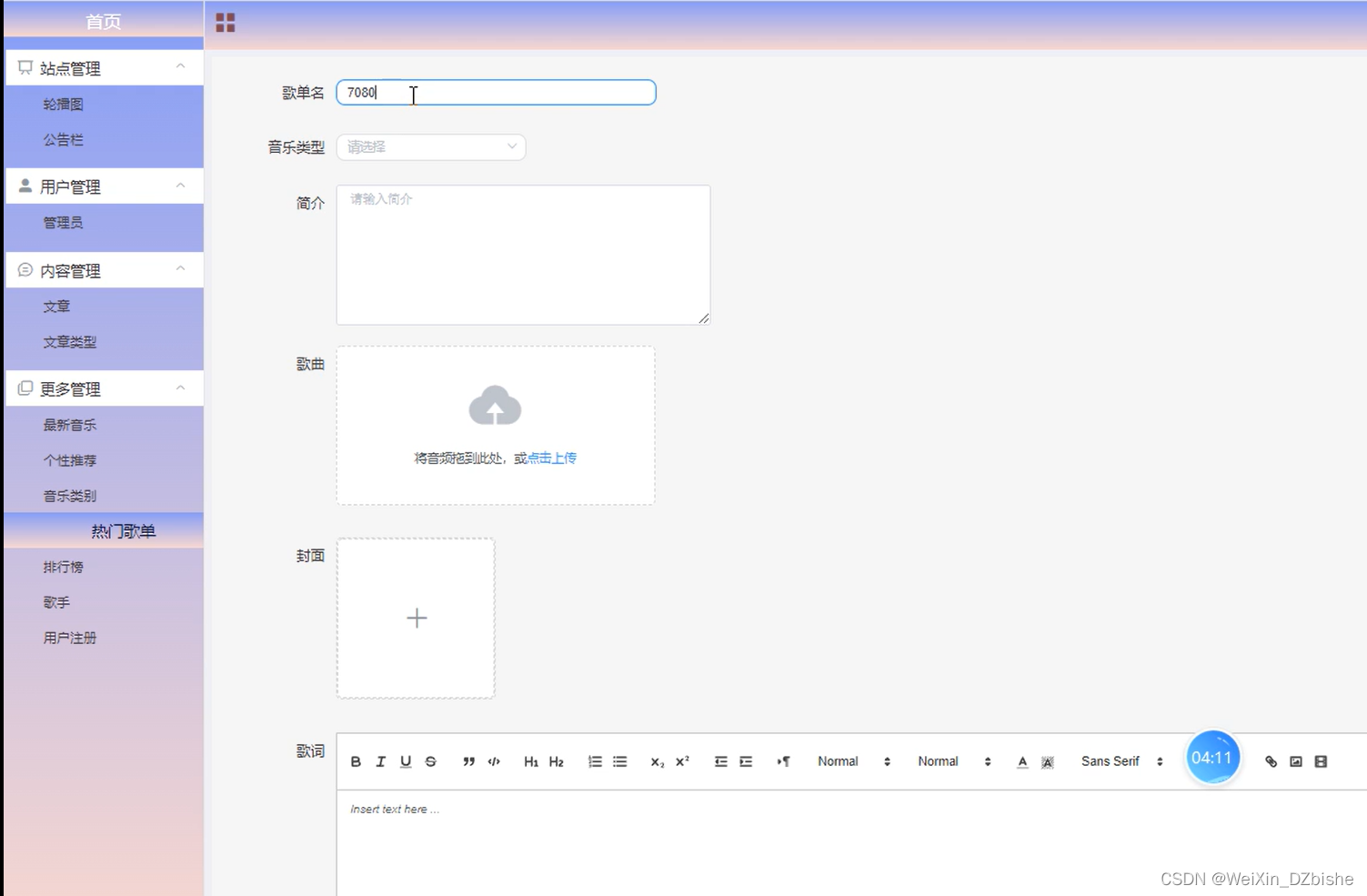This screenshot has width=1367, height=896.
Task: Apply Heading 2 style
Action: (557, 761)
